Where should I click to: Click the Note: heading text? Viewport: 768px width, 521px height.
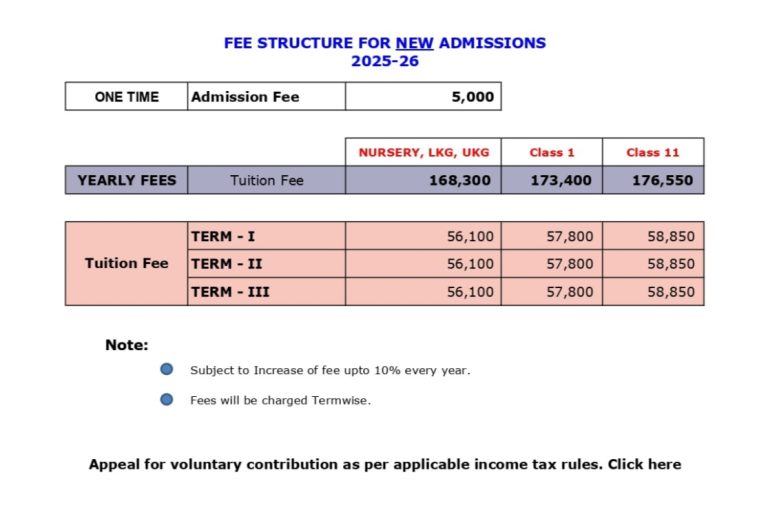[126, 345]
